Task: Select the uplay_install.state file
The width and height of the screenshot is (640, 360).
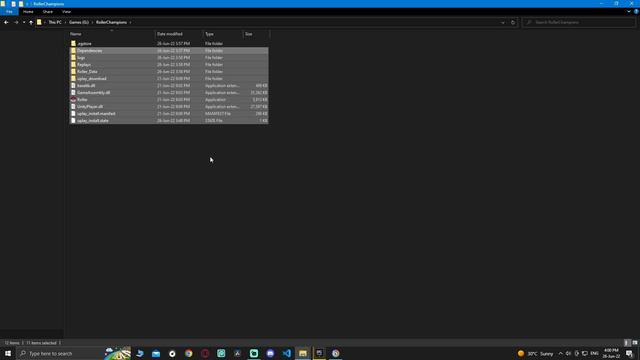Action: [x=169, y=120]
